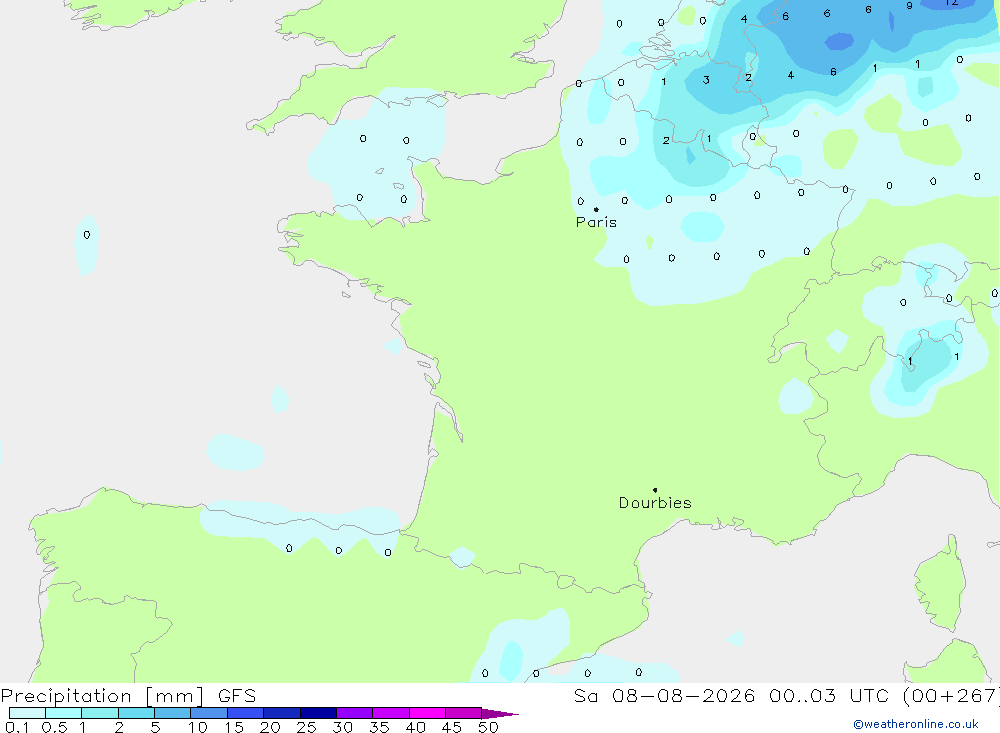Click the '00..03 UTC' time range text

coord(828,696)
